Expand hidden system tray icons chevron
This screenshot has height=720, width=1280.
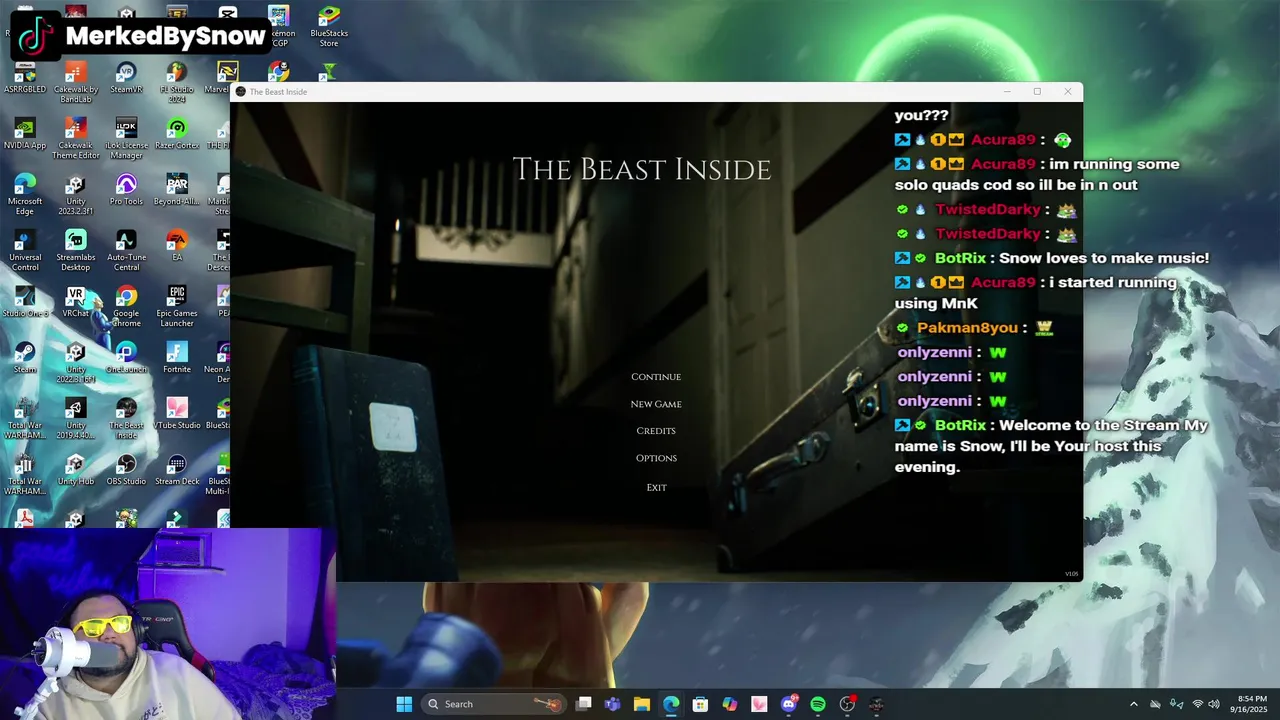coord(1133,704)
